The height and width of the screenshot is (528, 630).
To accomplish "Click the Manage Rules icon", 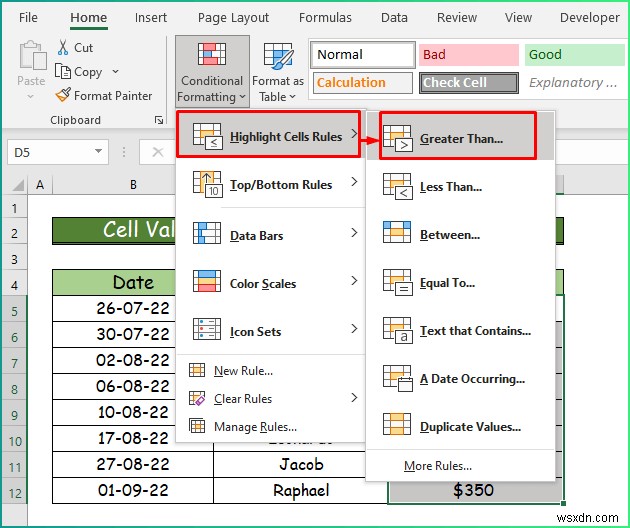I will click(197, 426).
